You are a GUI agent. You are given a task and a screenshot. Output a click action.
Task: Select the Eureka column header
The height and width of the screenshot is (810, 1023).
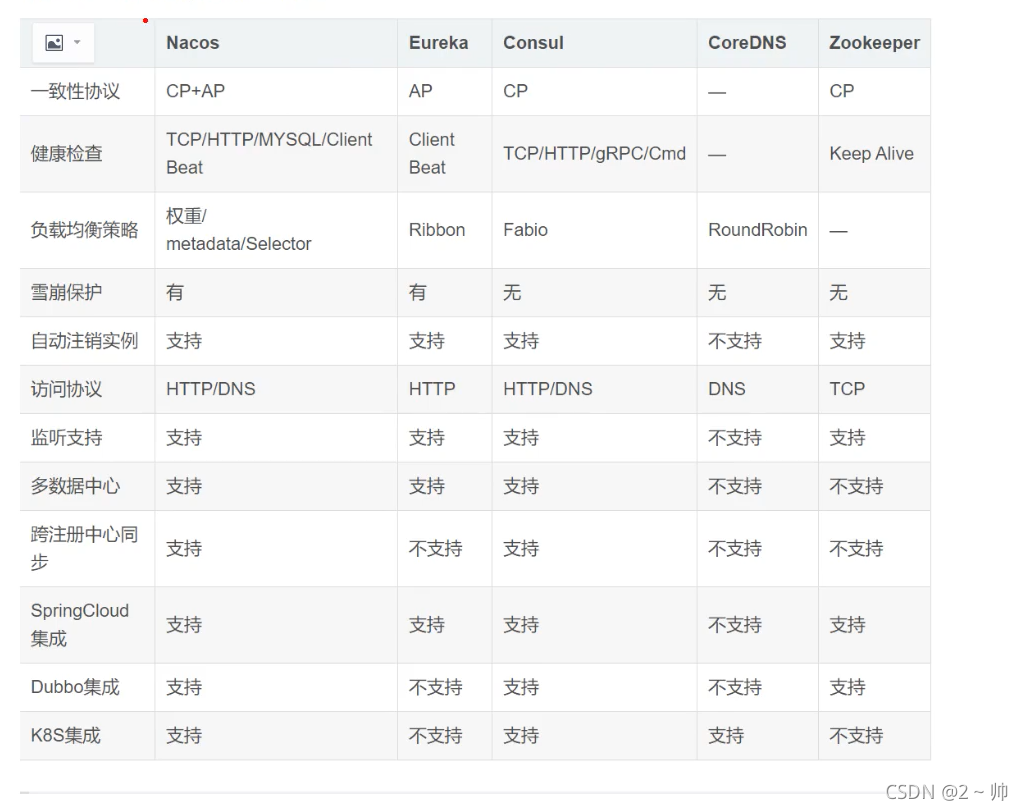tap(438, 43)
